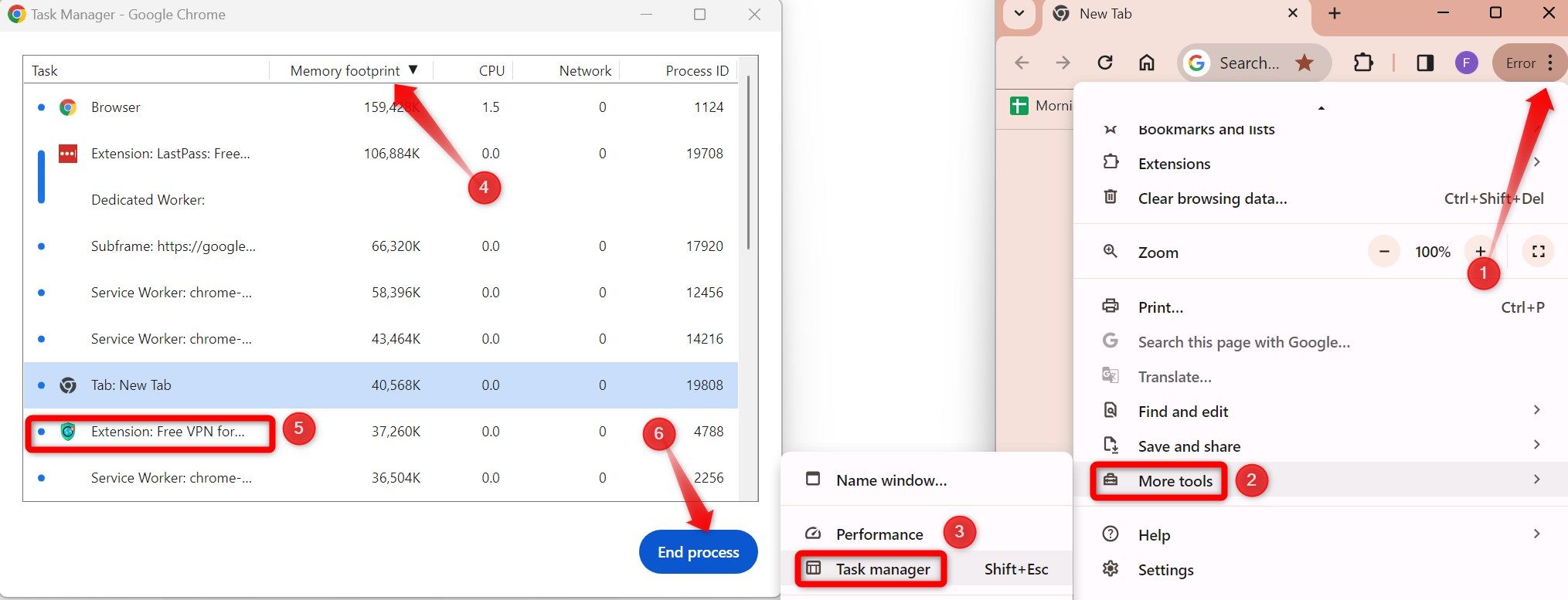The height and width of the screenshot is (600, 1568).
Task: Choose Clear browsing data...
Action: [1321, 198]
